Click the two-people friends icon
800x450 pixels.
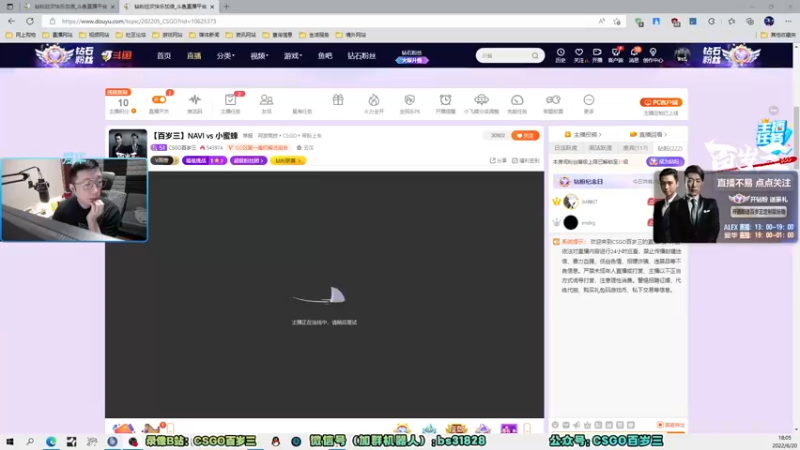(266, 100)
